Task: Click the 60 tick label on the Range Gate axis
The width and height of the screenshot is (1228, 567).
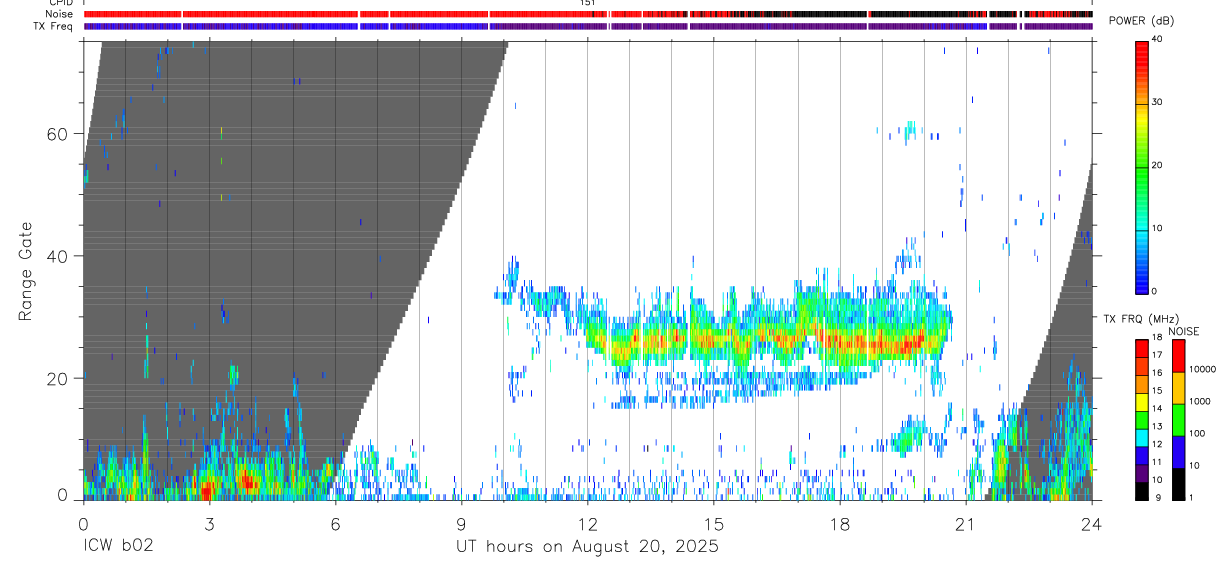Action: pyautogui.click(x=57, y=134)
